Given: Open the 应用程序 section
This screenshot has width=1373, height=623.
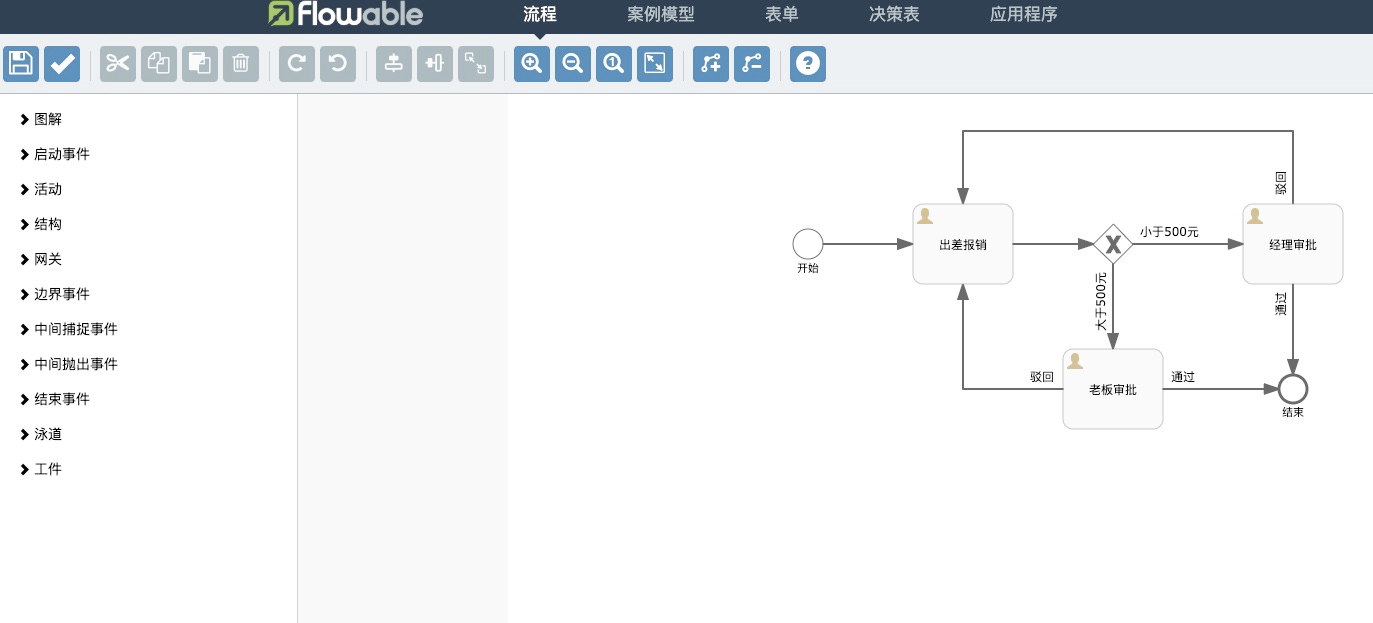Looking at the screenshot, I should pos(1023,14).
